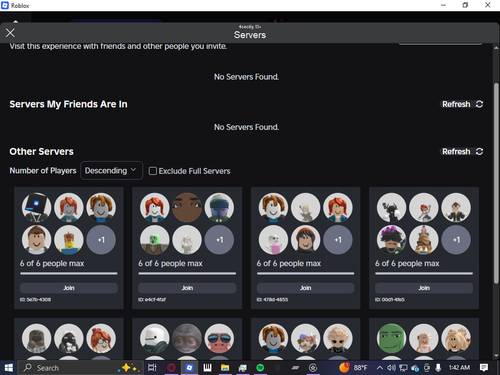Click the big green face avatar
The width and height of the screenshot is (500, 375).
[x=391, y=338]
